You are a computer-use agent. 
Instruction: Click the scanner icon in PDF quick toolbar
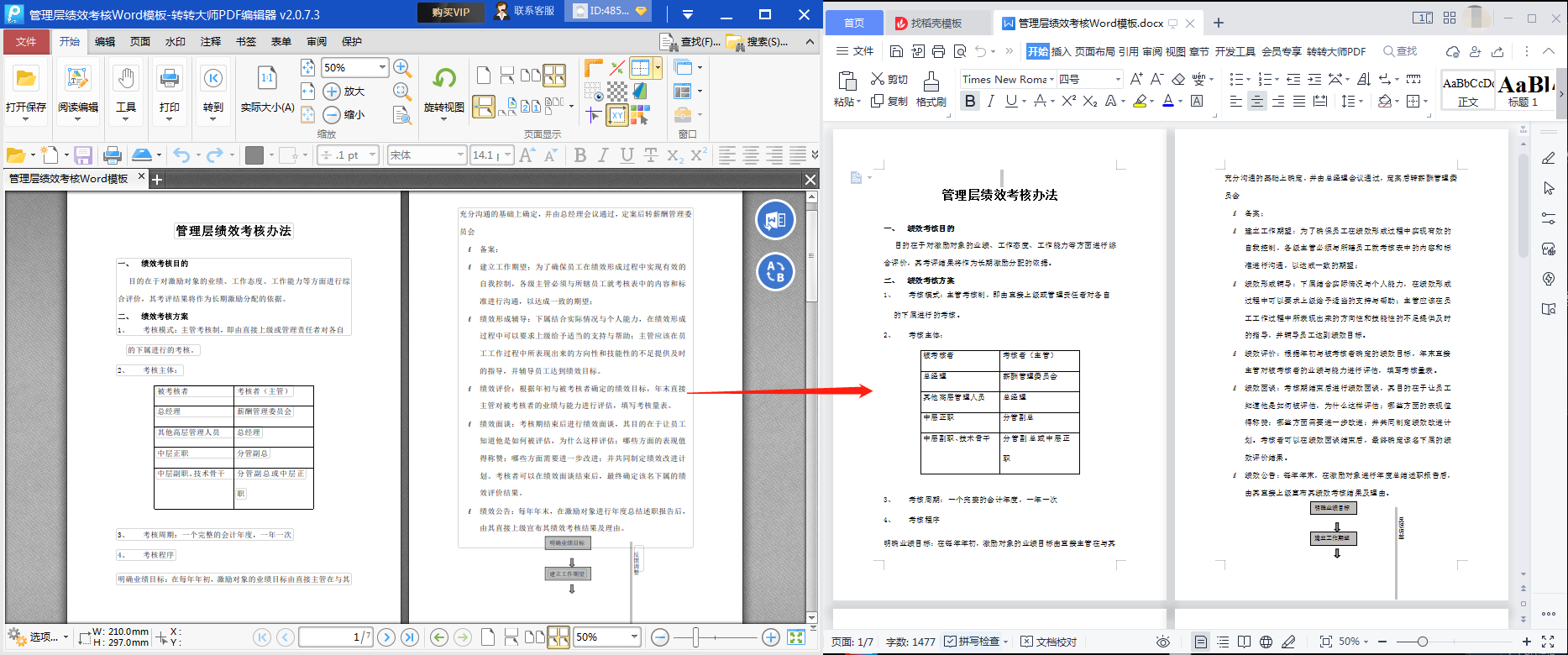(x=142, y=155)
